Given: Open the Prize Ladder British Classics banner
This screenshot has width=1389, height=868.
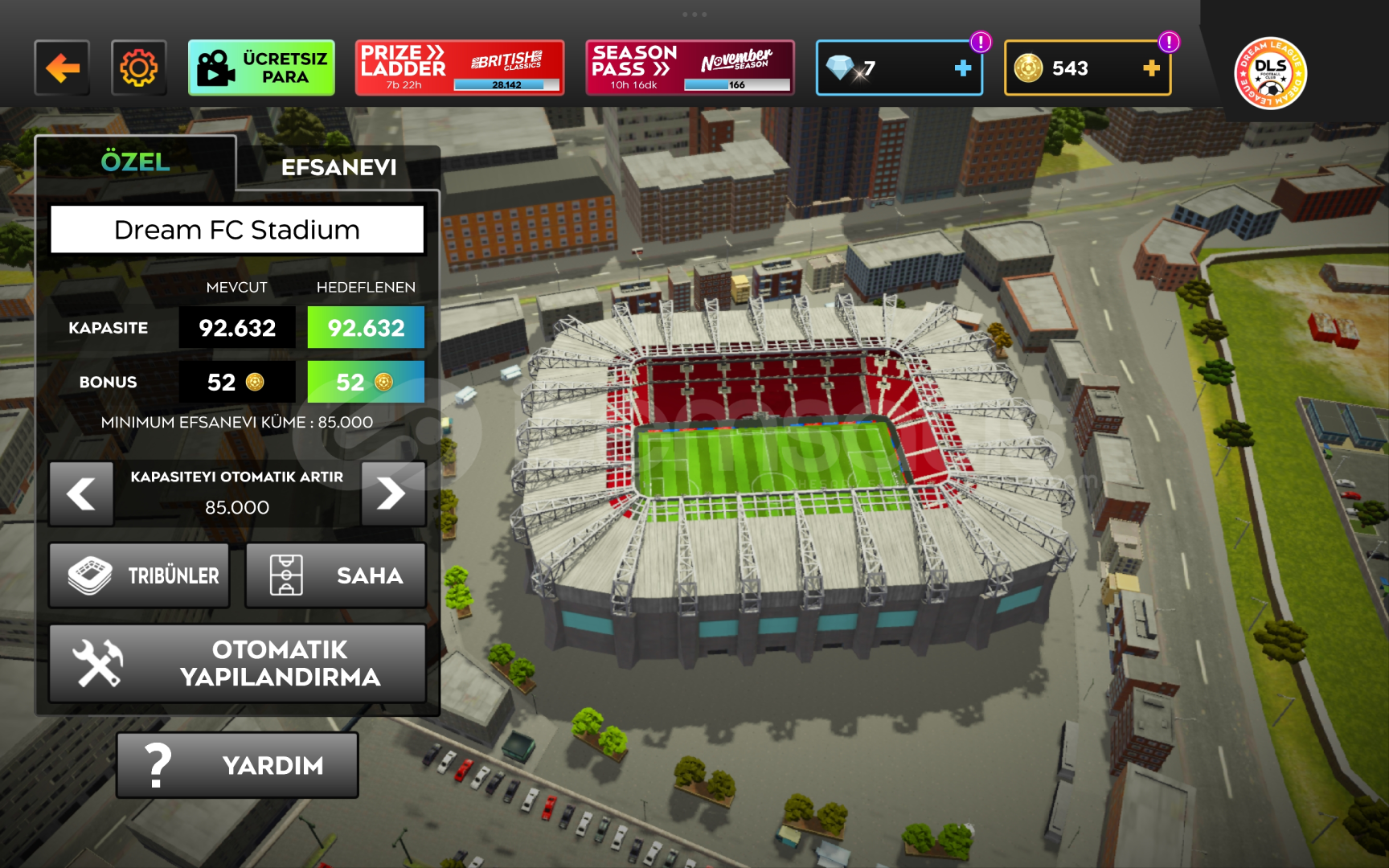Looking at the screenshot, I should (x=459, y=68).
